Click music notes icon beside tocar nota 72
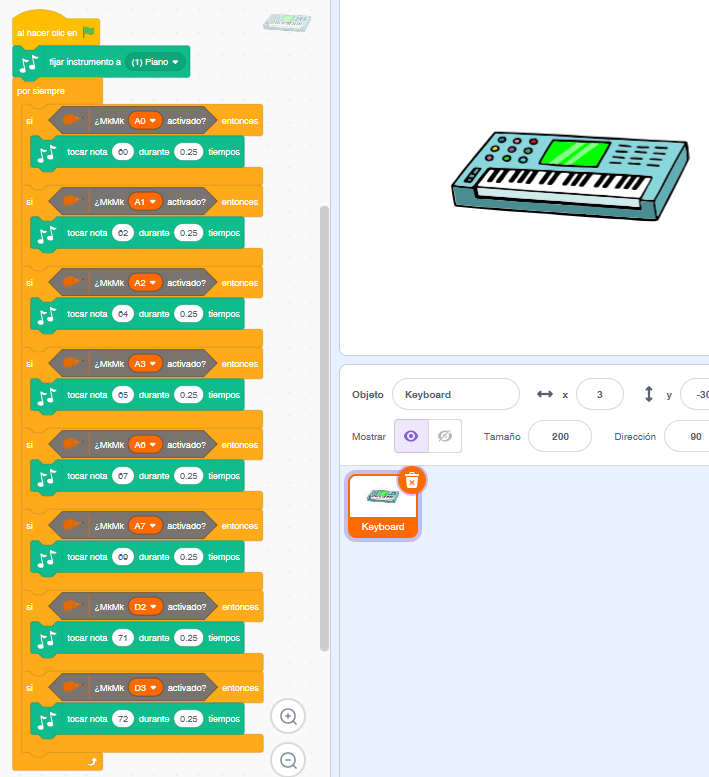The image size is (709, 777). pyautogui.click(x=47, y=720)
